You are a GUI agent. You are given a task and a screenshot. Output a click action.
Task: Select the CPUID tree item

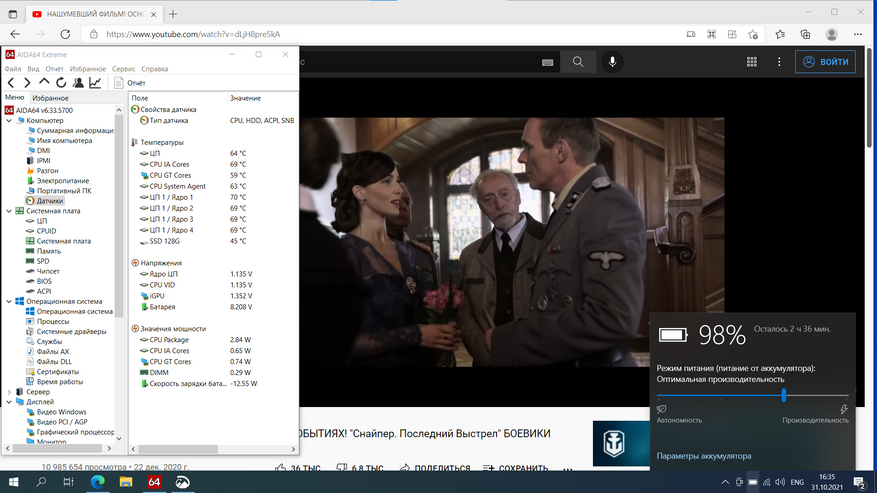click(x=41, y=231)
